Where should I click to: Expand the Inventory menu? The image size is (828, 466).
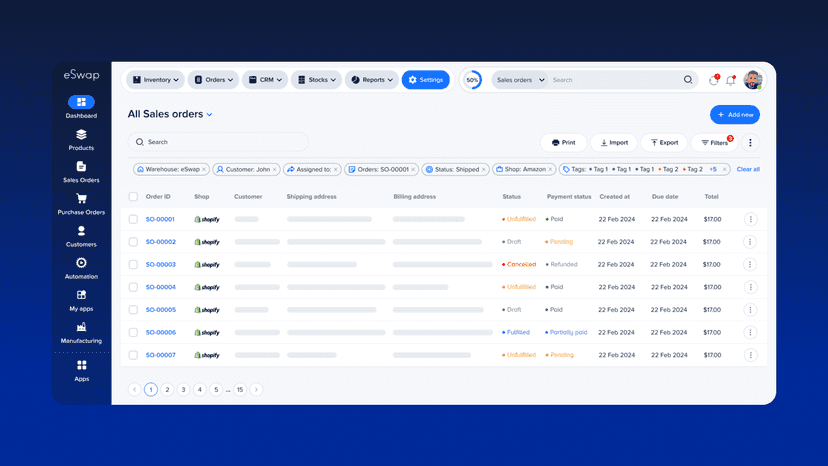point(155,80)
